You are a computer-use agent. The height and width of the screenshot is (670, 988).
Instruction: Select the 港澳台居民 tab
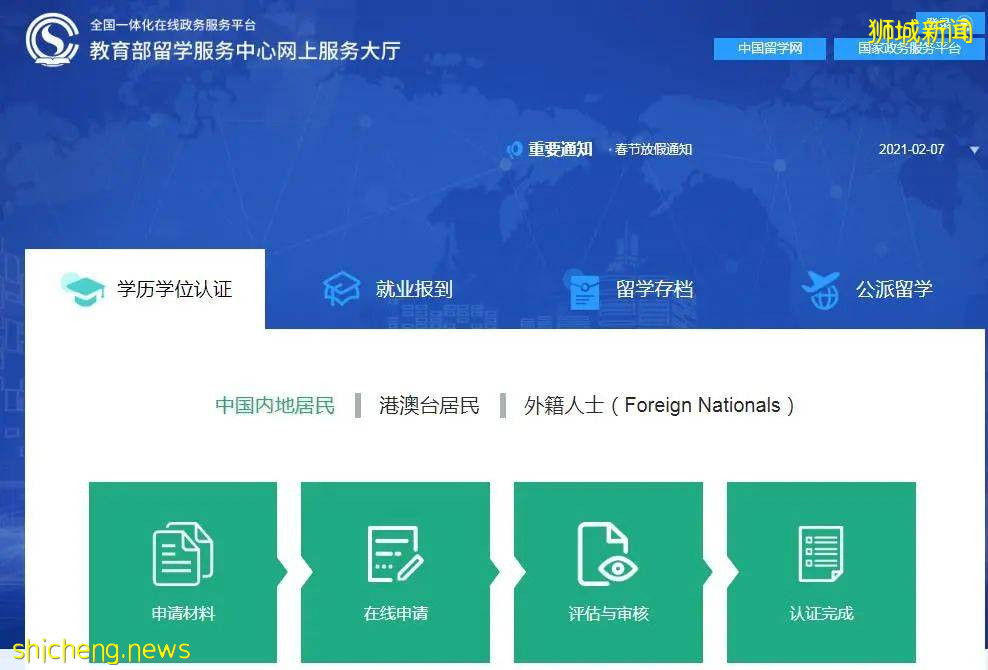click(429, 405)
